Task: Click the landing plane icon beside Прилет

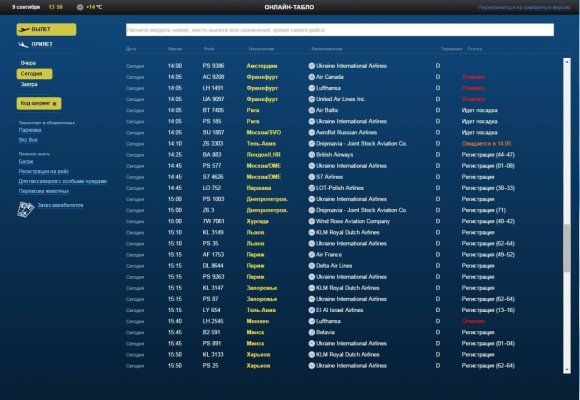Action: (23, 45)
